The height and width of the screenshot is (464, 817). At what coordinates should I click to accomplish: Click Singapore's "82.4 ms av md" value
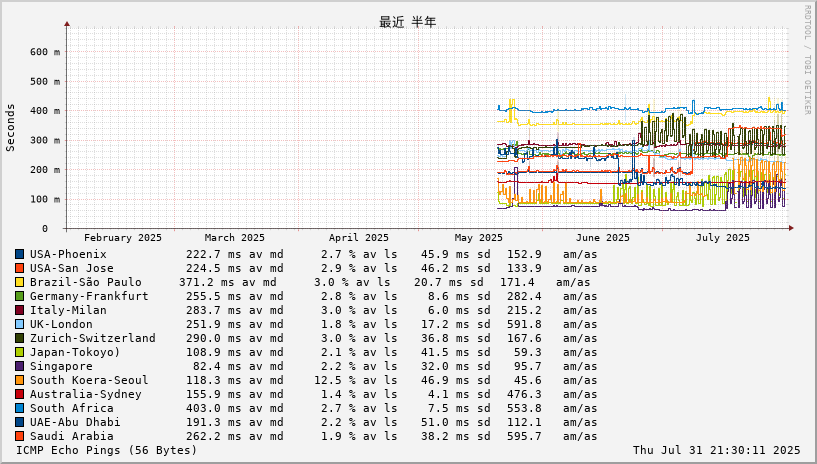238,367
